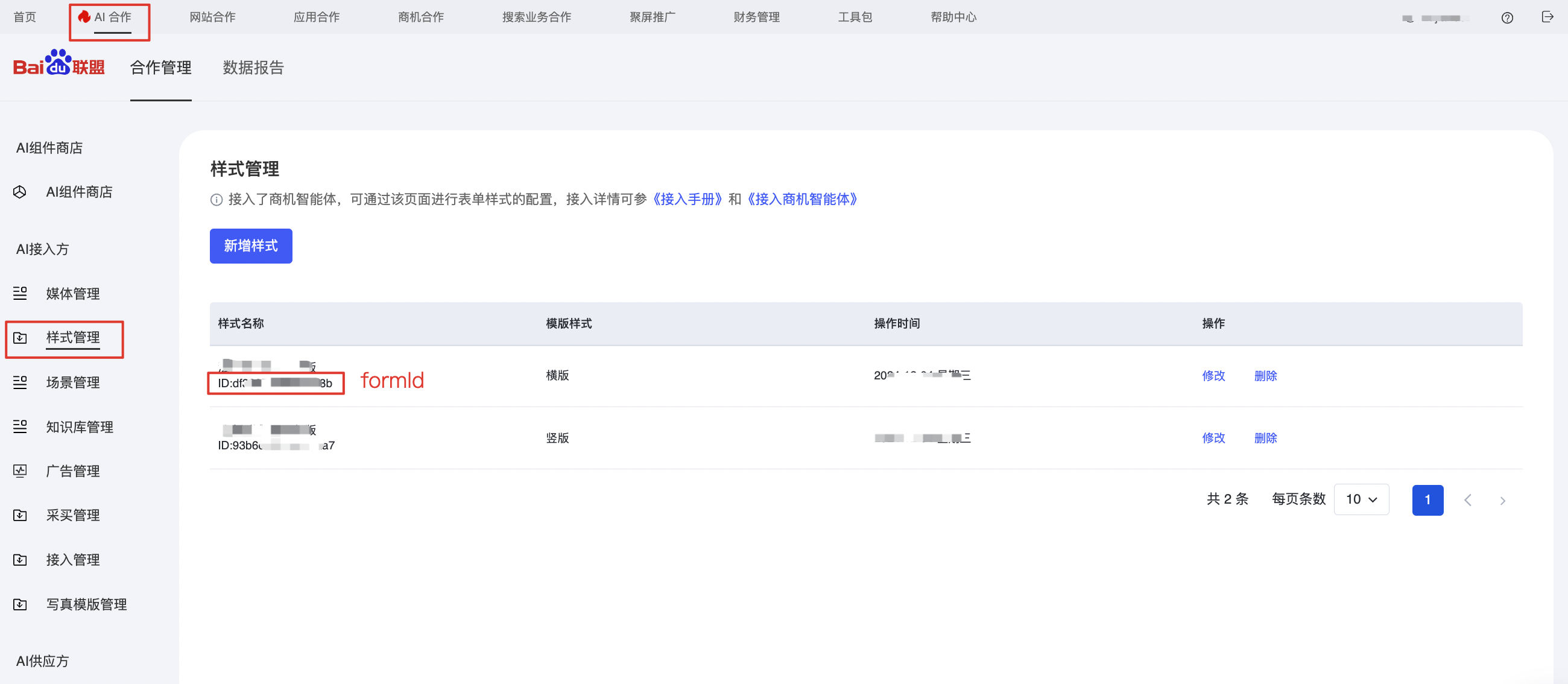Image resolution: width=1568 pixels, height=684 pixels.
Task: Click the 广告管理 chart icon
Action: (19, 471)
